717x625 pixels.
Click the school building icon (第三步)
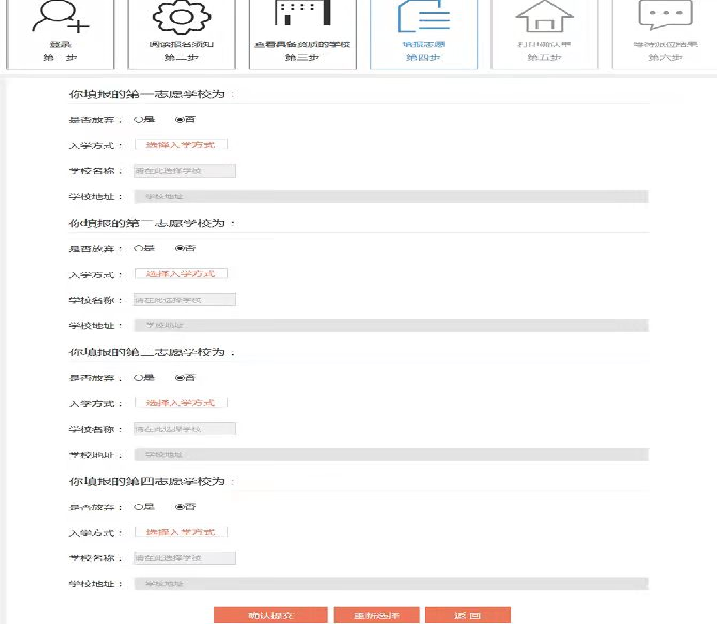pyautogui.click(x=302, y=13)
